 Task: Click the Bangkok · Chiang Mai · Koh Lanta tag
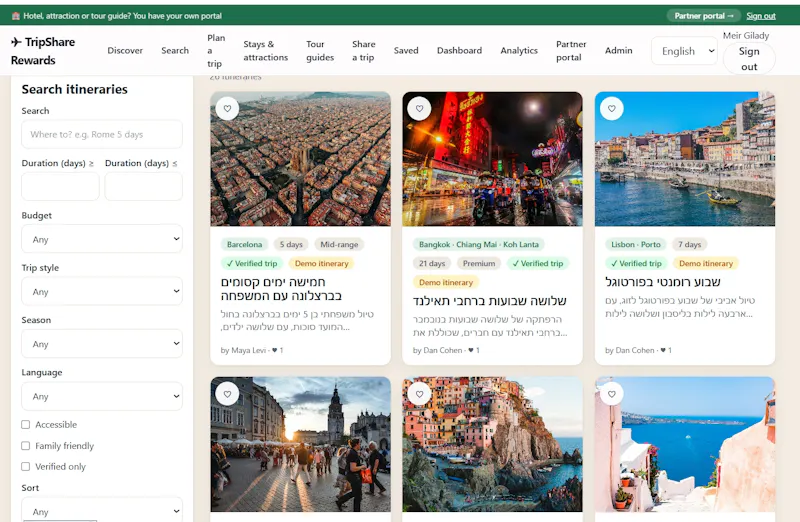pos(479,244)
